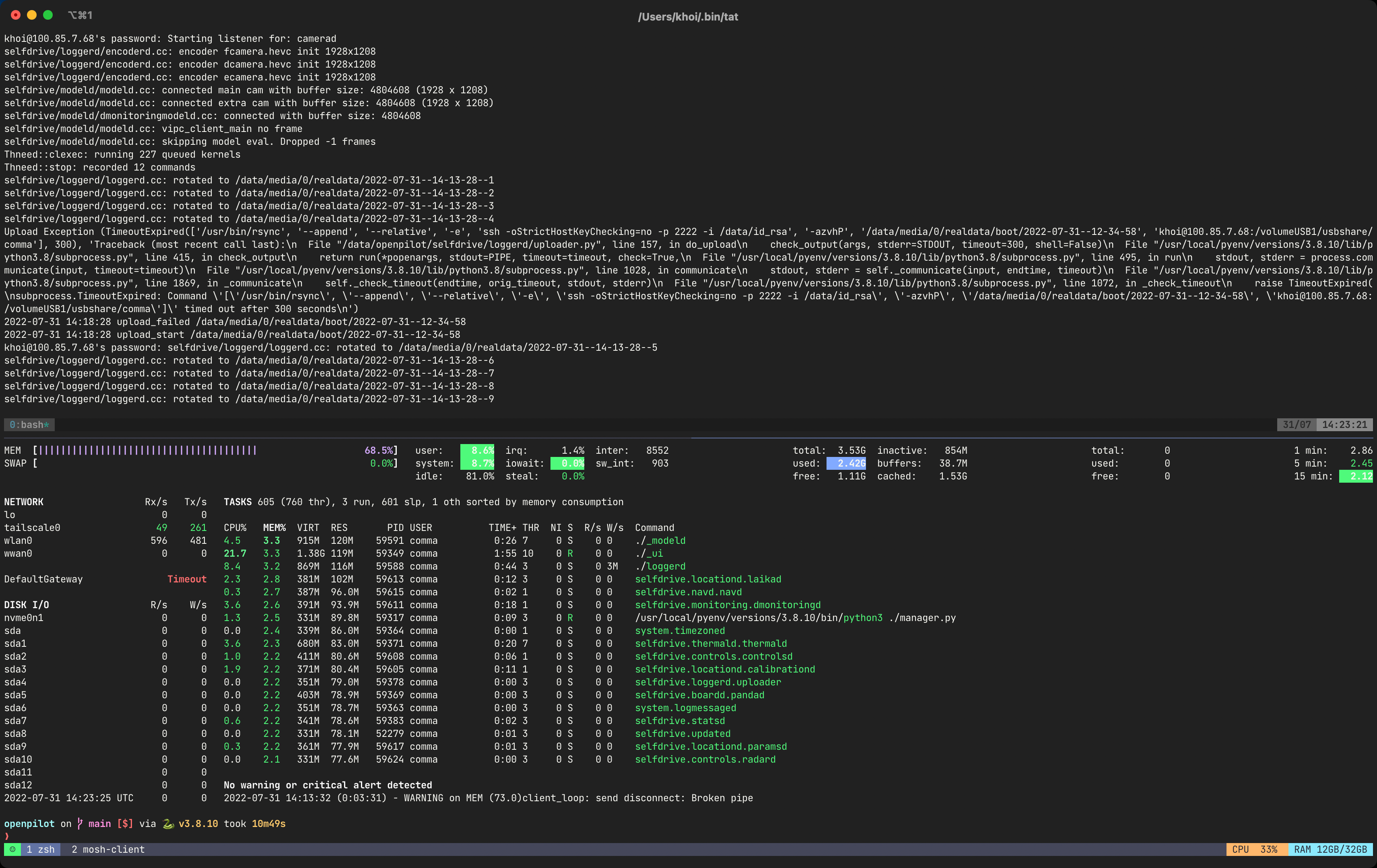This screenshot has height=868, width=1377.
Task: Click the 14:23:21 clock in tmux bar
Action: pos(1344,425)
